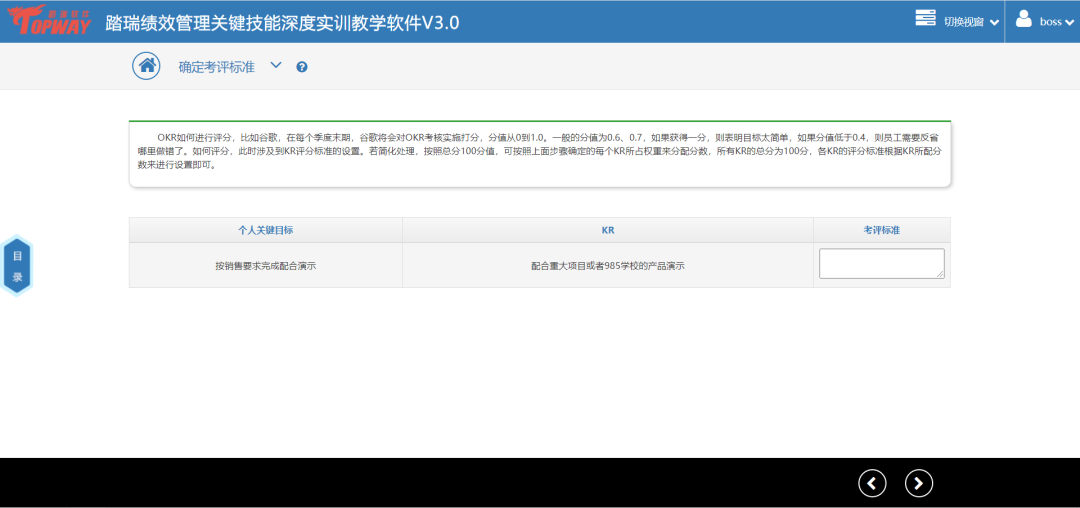Screen dimensions: 1080x508
Task: Click into the 考评标准 text area
Action: (x=880, y=263)
